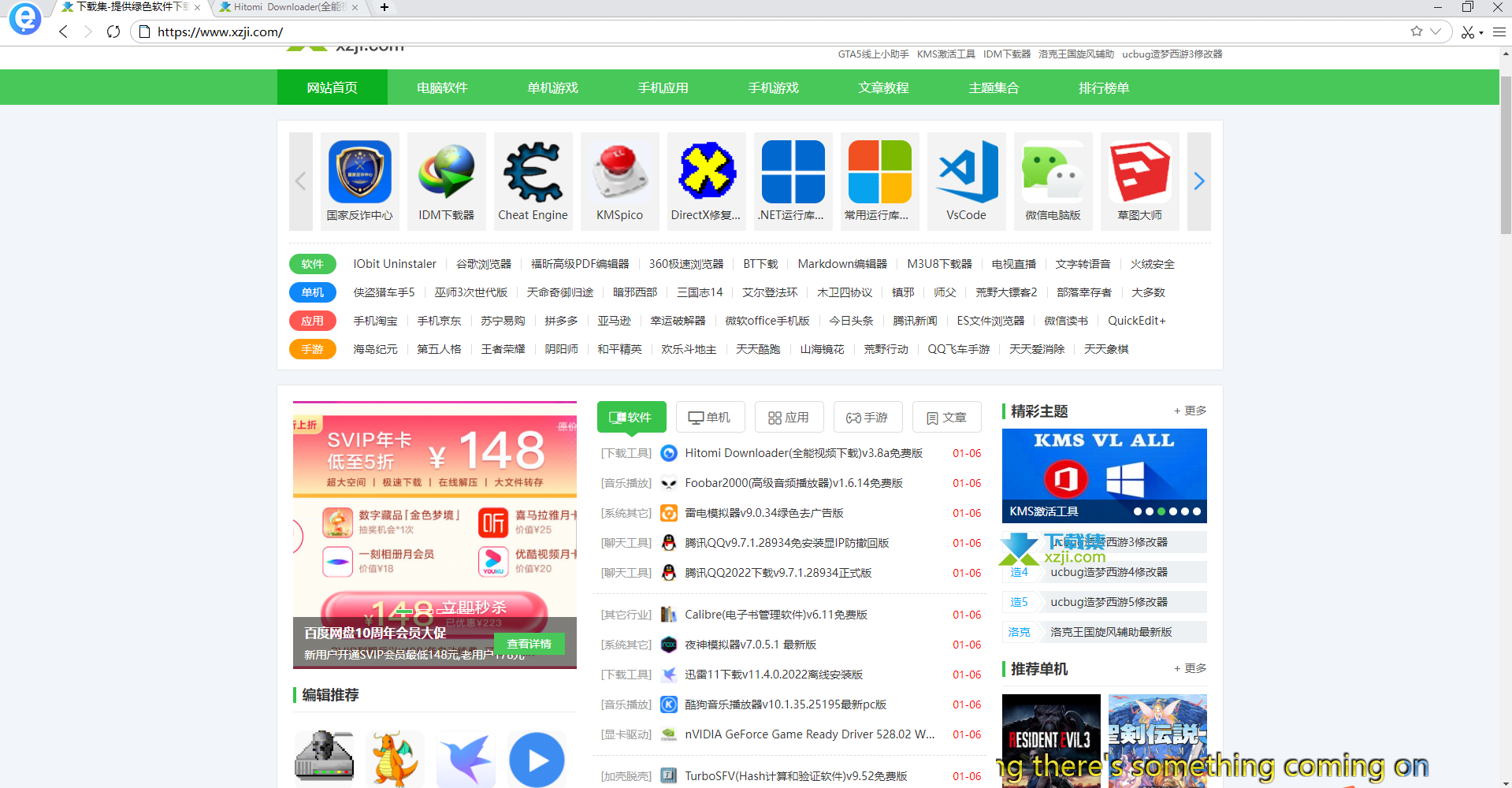
Task: Open the browser hamburger menu
Action: point(1499,32)
